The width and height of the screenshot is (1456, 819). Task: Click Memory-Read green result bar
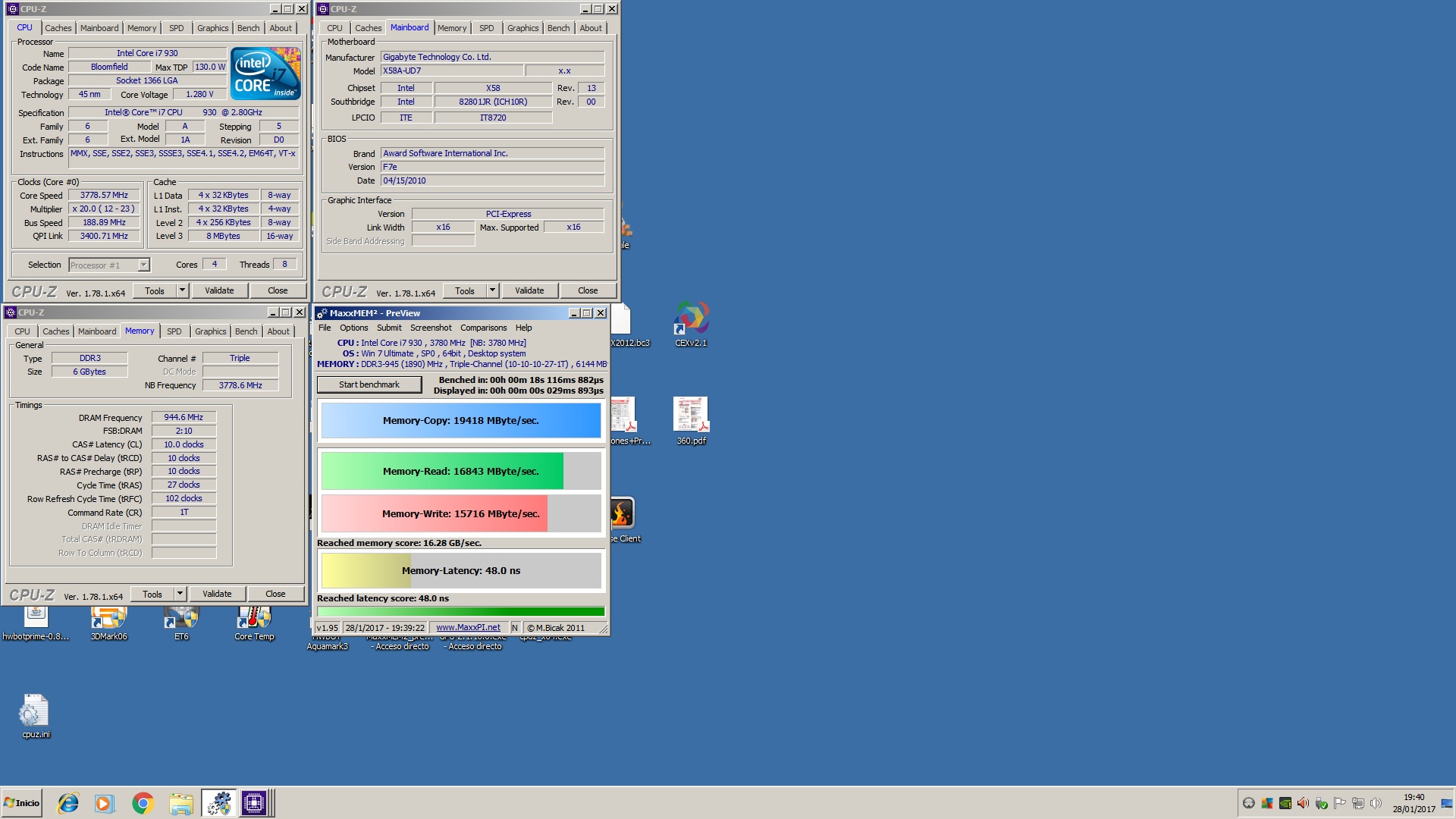461,471
